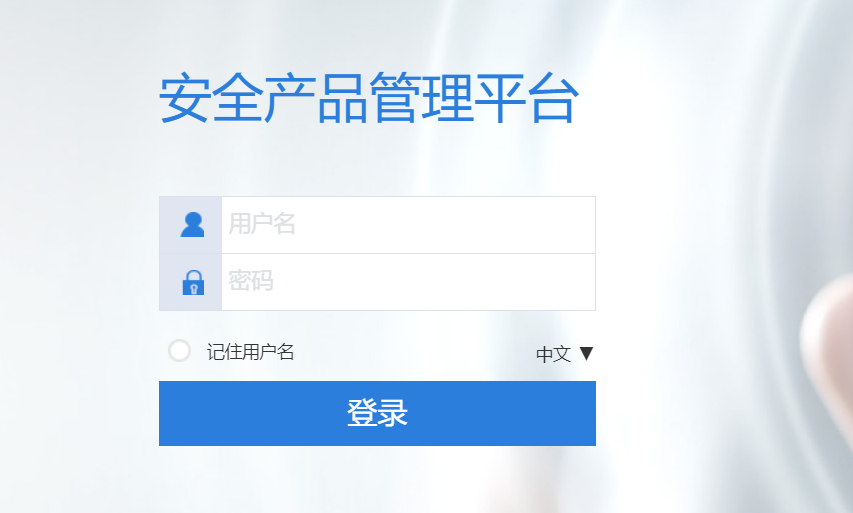Click the blue 登录 login button
The image size is (853, 513).
pos(377,413)
